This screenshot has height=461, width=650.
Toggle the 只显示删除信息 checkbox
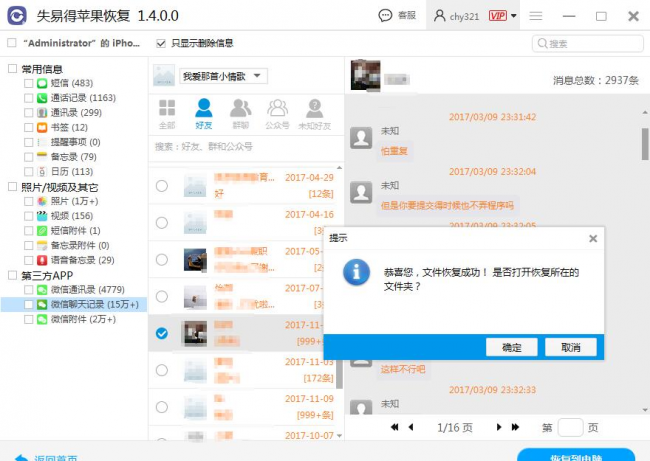click(161, 43)
